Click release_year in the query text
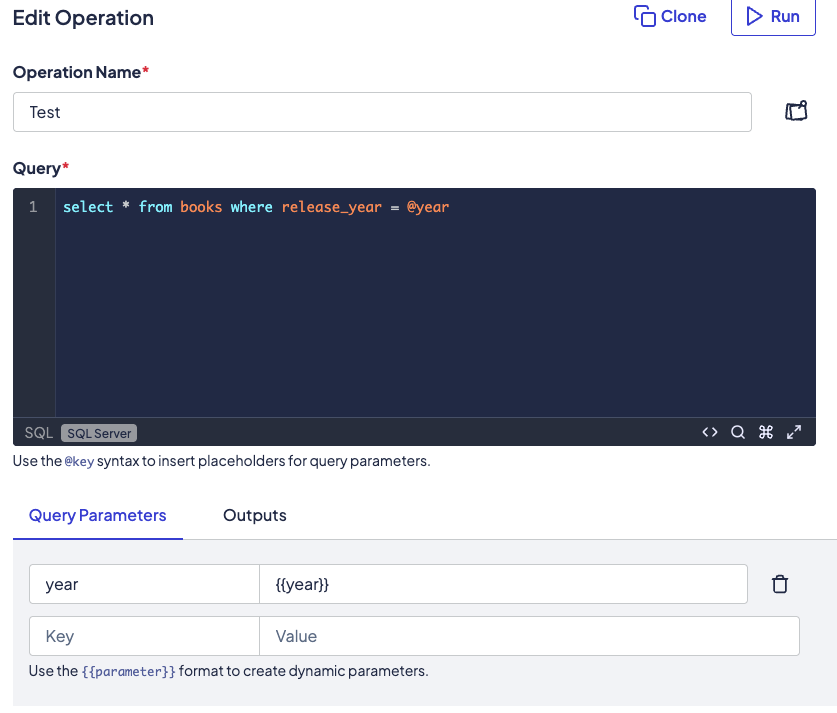 pyautogui.click(x=331, y=207)
